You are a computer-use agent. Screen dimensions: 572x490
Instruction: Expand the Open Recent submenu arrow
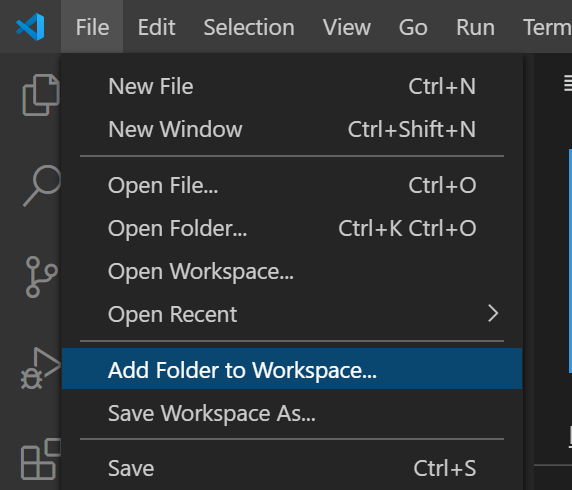tap(493, 313)
